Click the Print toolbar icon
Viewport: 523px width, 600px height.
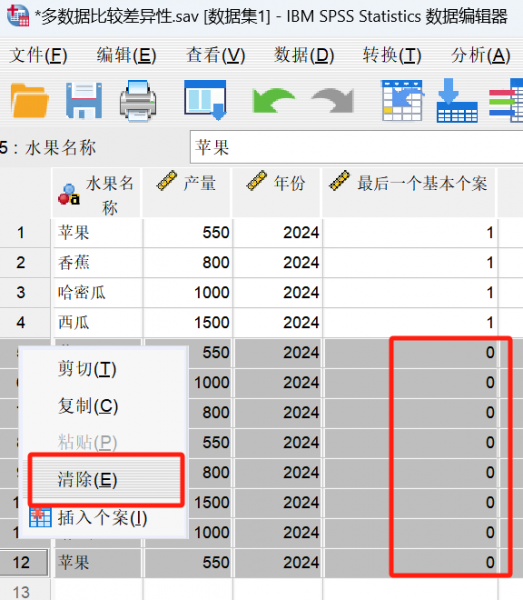pyautogui.click(x=138, y=101)
